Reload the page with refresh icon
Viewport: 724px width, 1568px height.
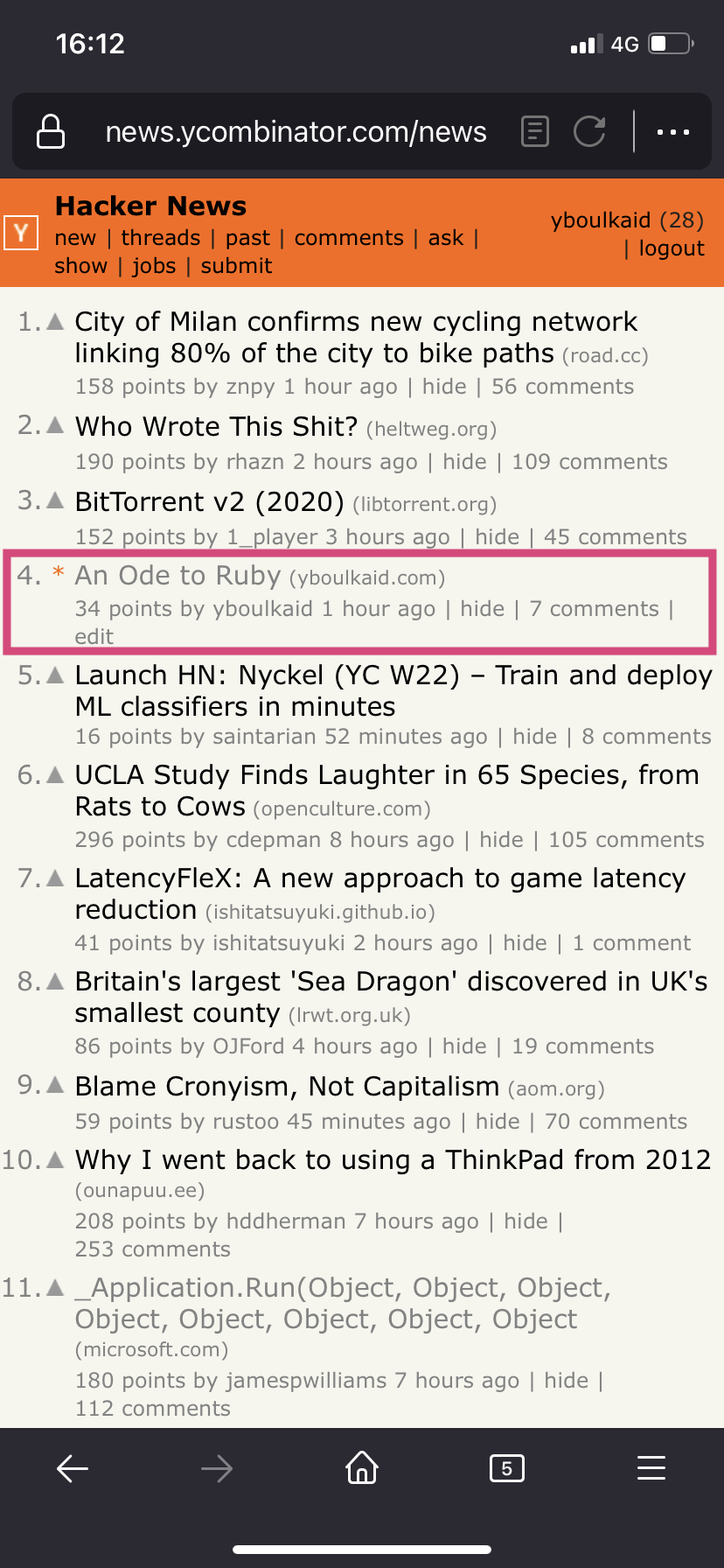(x=589, y=132)
